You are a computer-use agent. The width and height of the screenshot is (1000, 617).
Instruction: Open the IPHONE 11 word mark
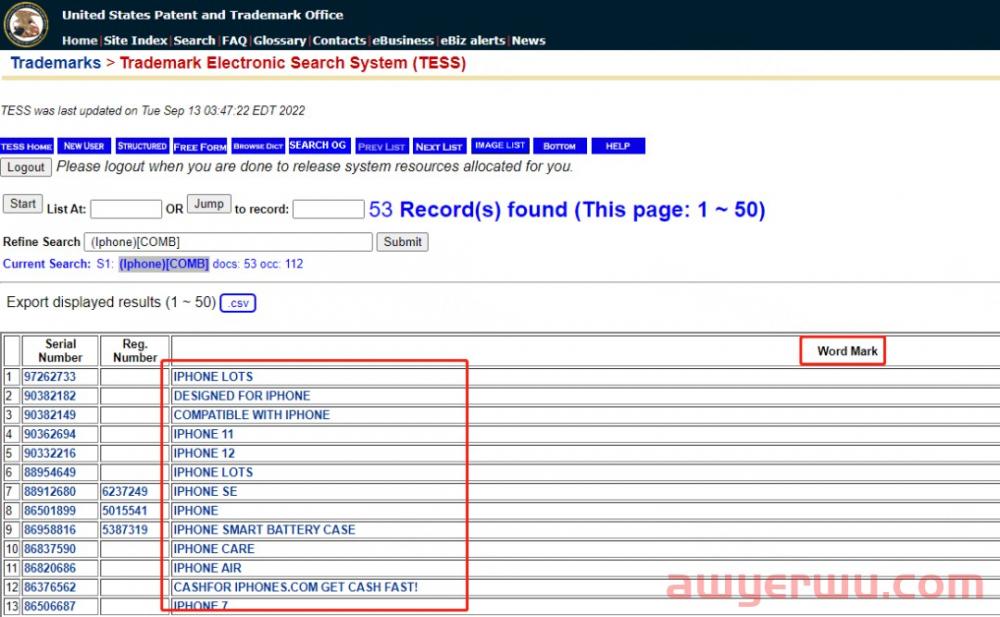coord(203,434)
